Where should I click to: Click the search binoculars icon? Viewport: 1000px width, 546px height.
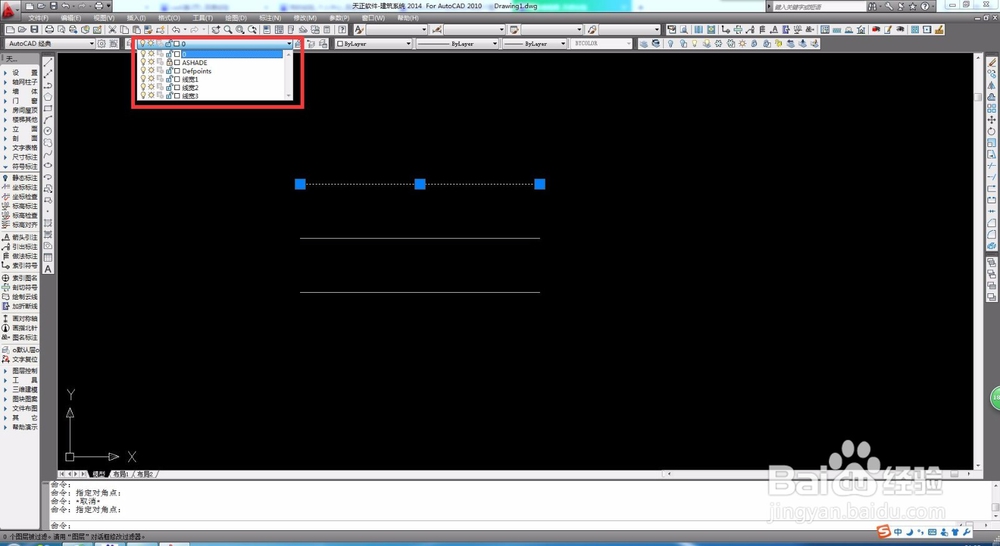point(872,6)
